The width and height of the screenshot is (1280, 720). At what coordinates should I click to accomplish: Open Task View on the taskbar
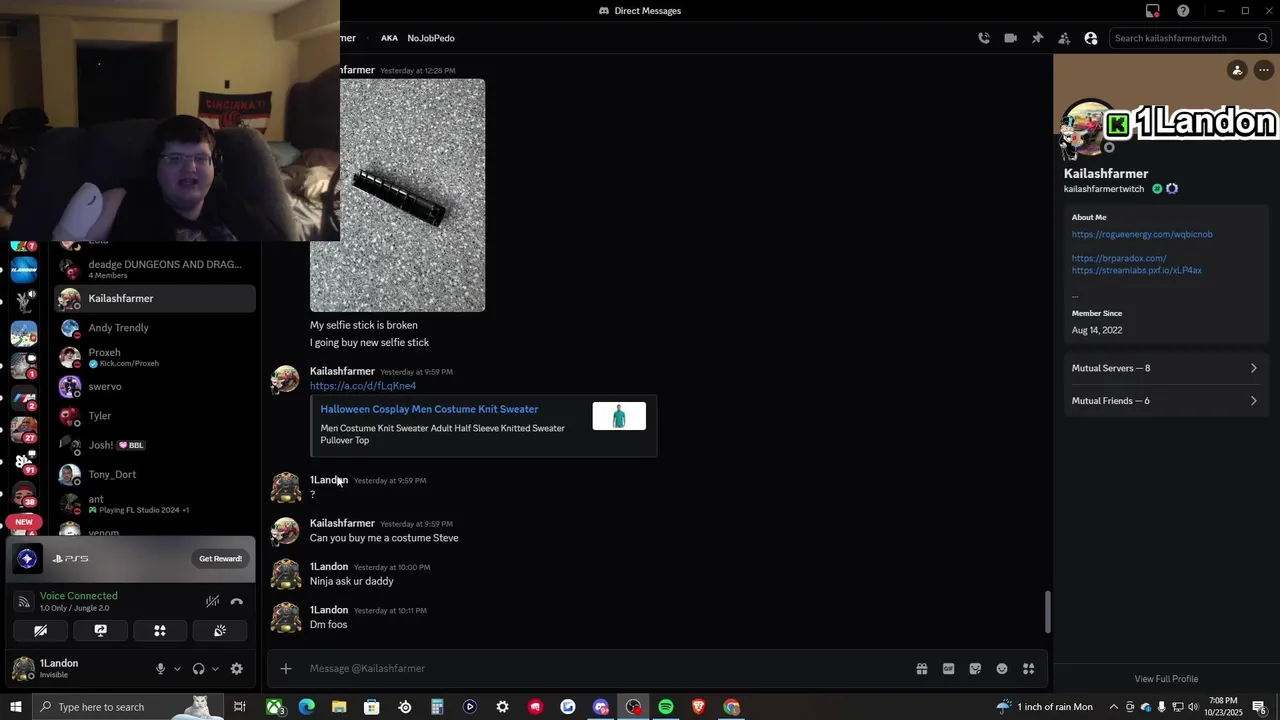(240, 707)
